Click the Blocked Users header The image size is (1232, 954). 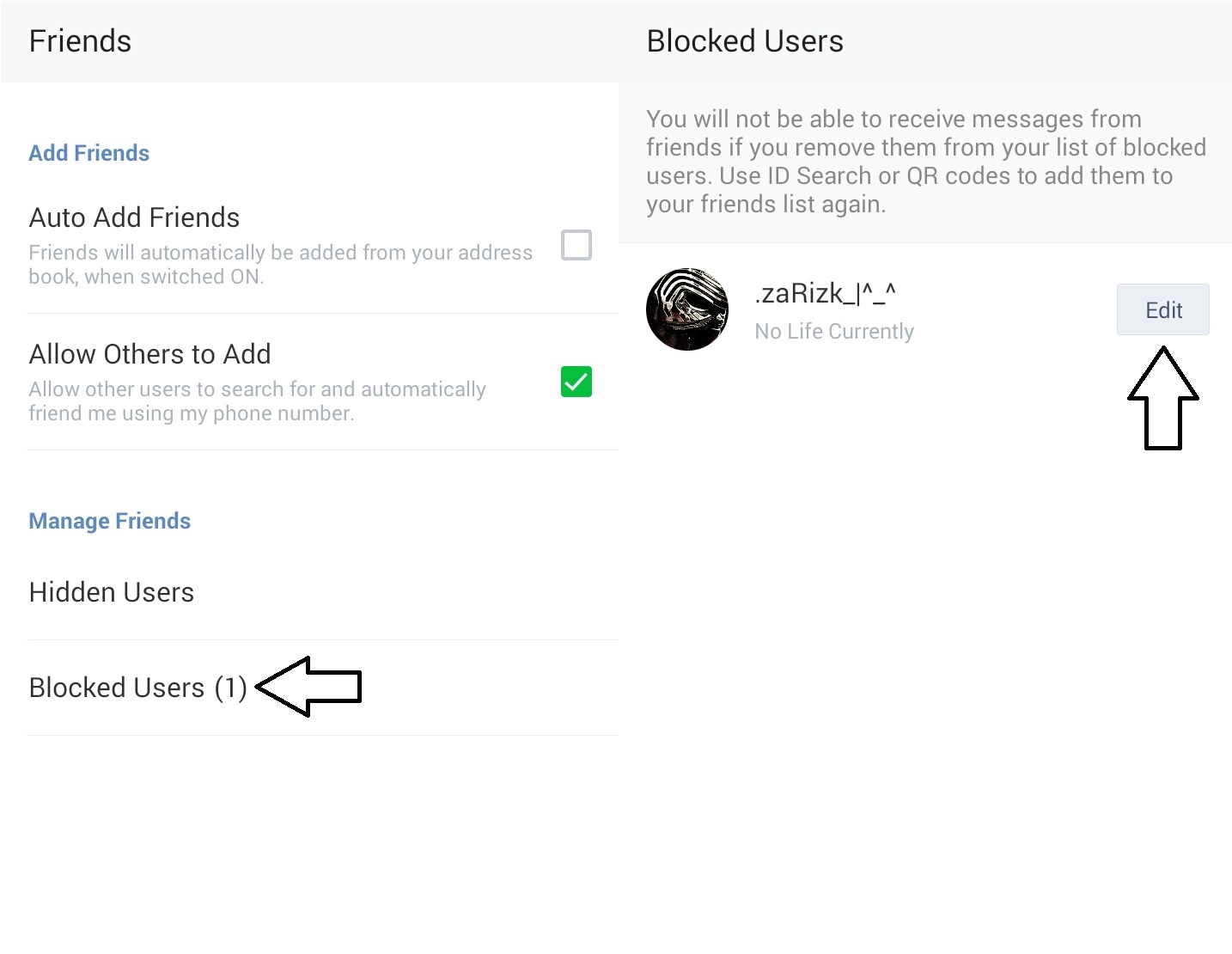click(x=744, y=40)
